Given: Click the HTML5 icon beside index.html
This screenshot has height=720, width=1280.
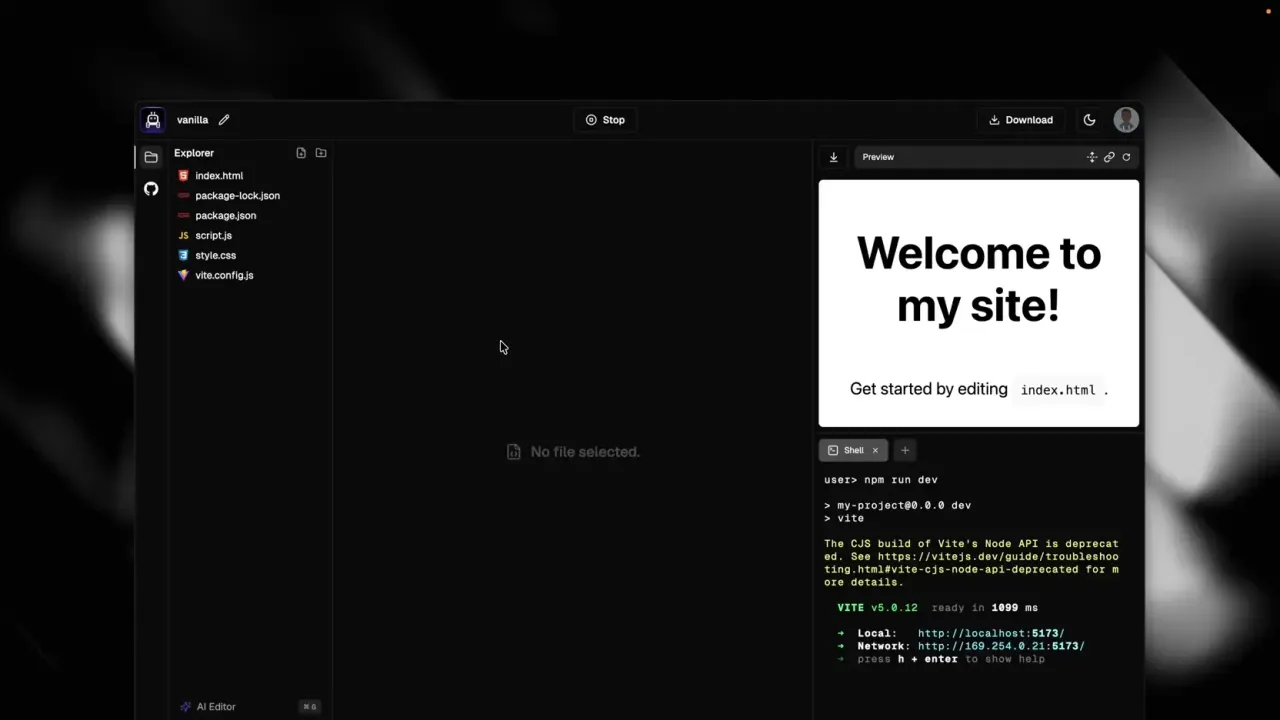Looking at the screenshot, I should (183, 176).
